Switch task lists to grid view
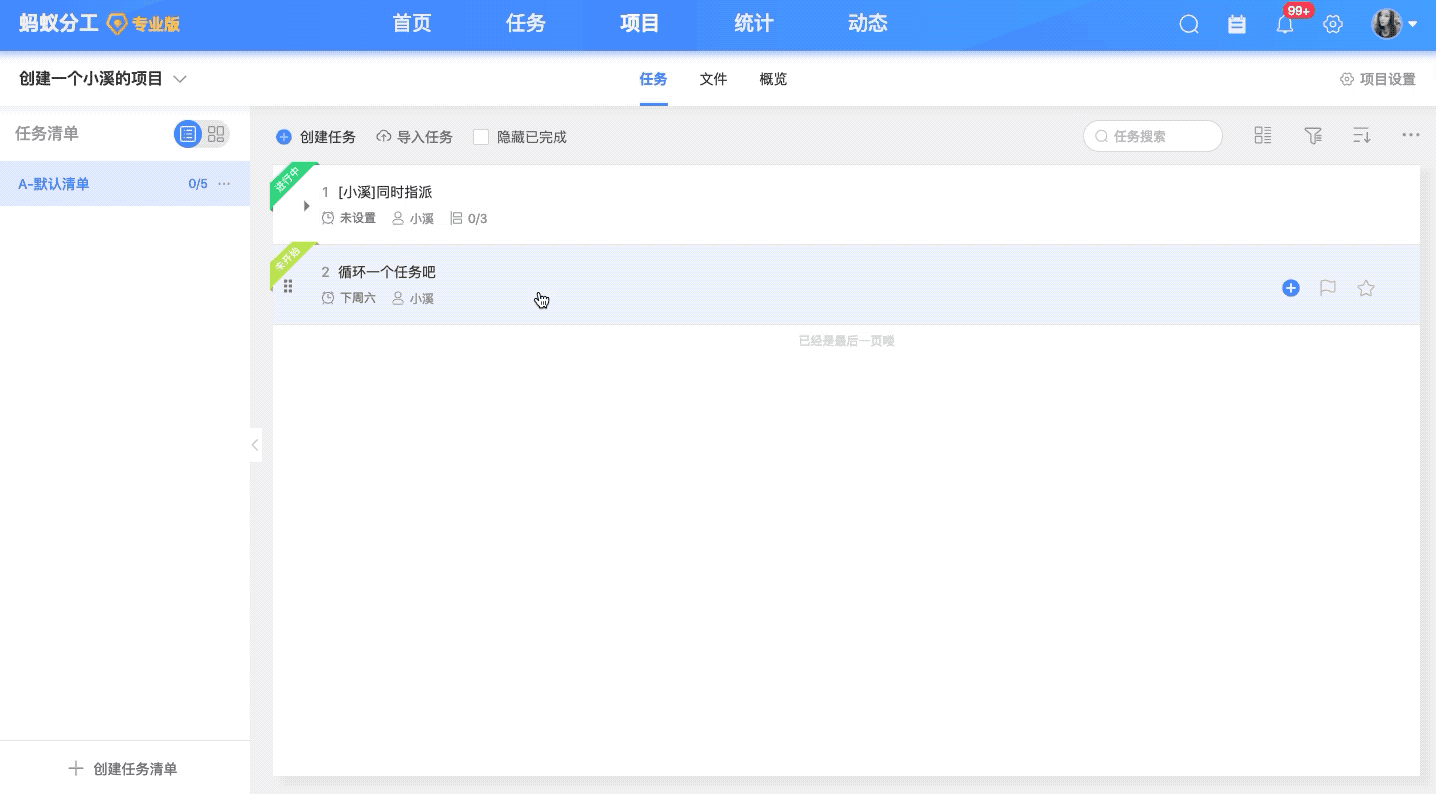Viewport: 1436px width, 794px height. (x=217, y=133)
